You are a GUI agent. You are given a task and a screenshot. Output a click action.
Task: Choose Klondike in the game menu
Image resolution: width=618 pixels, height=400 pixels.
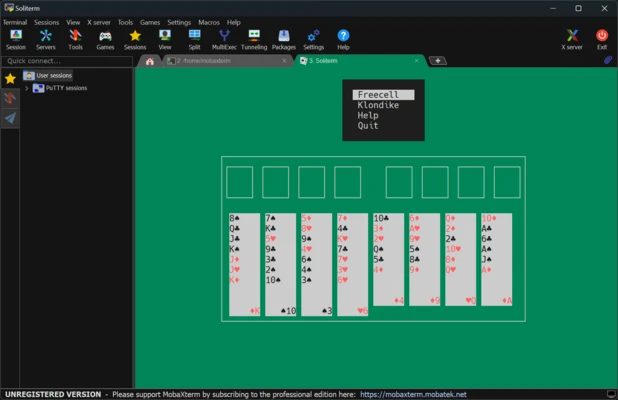tap(378, 105)
